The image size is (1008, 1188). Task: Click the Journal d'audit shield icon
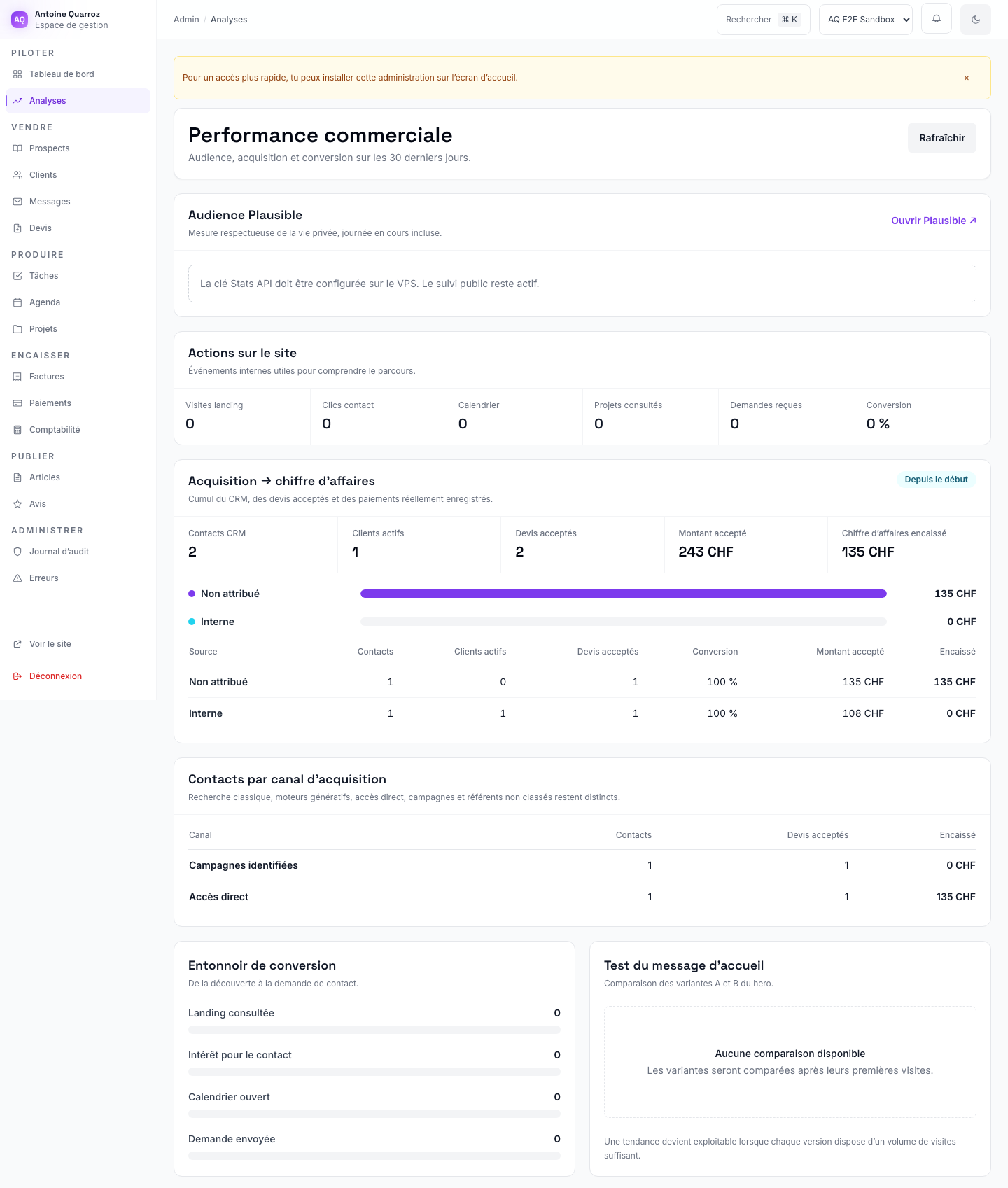click(17, 552)
